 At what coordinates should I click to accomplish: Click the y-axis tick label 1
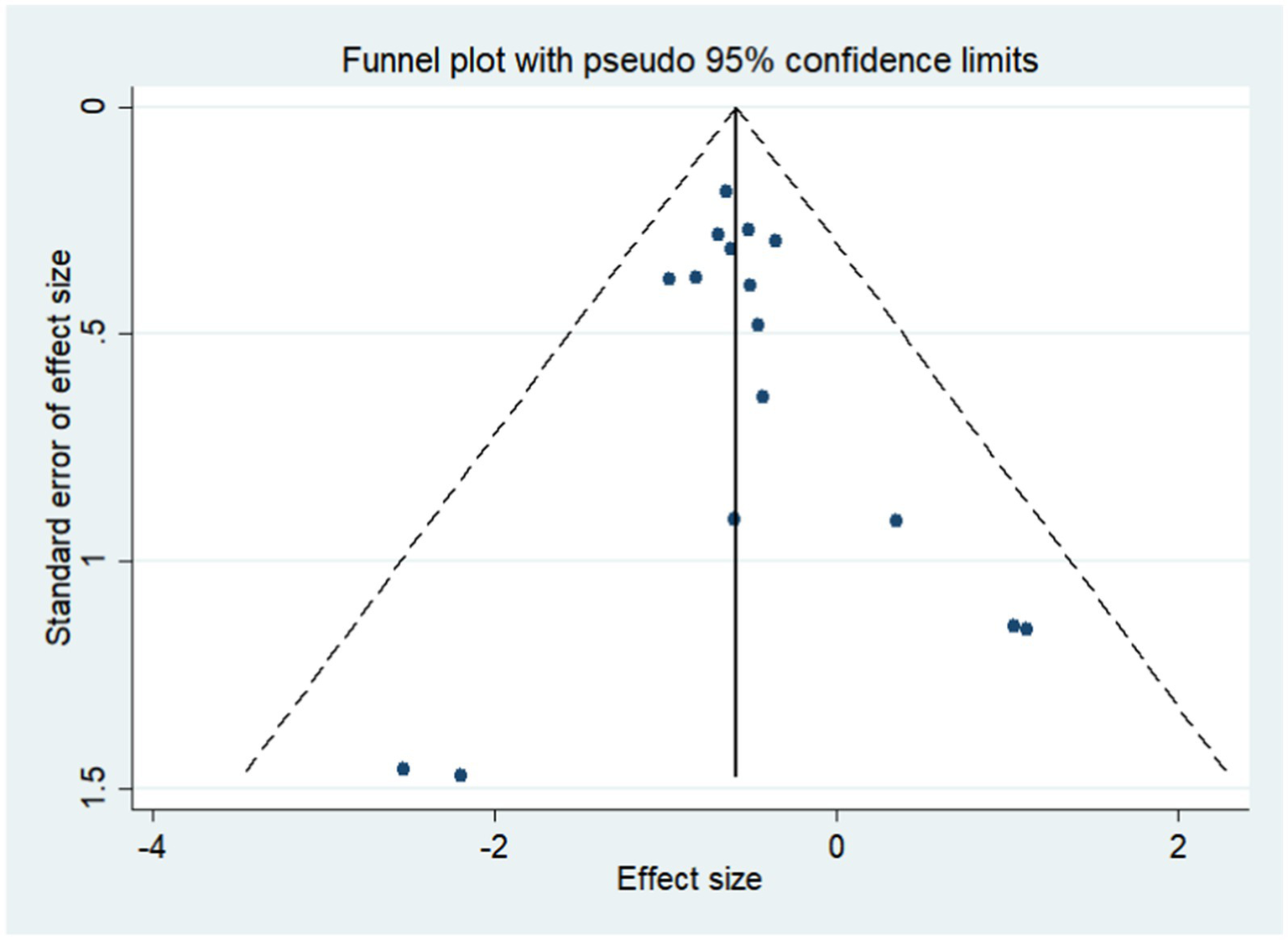96,560
